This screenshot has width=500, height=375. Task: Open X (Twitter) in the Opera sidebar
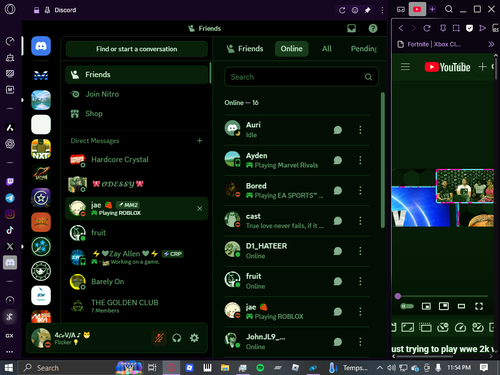10,246
